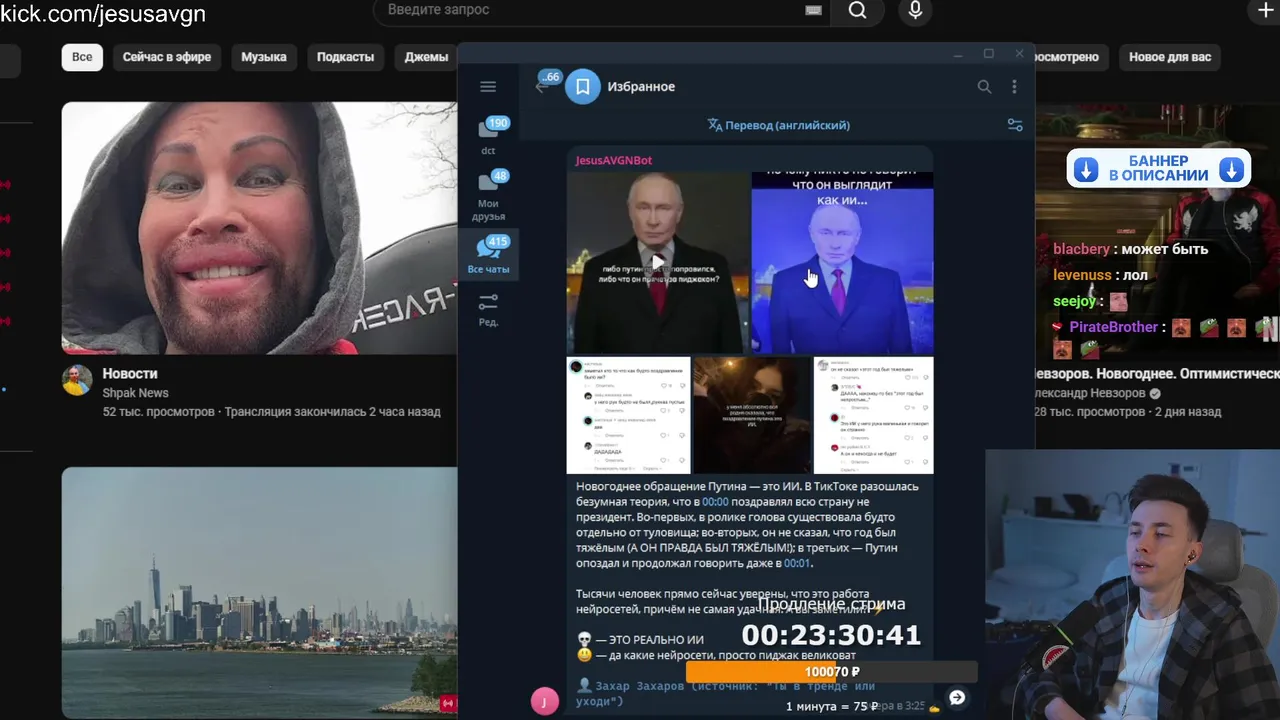The image size is (1280, 720).
Task: Search within the Избранное chat
Action: pos(984,87)
